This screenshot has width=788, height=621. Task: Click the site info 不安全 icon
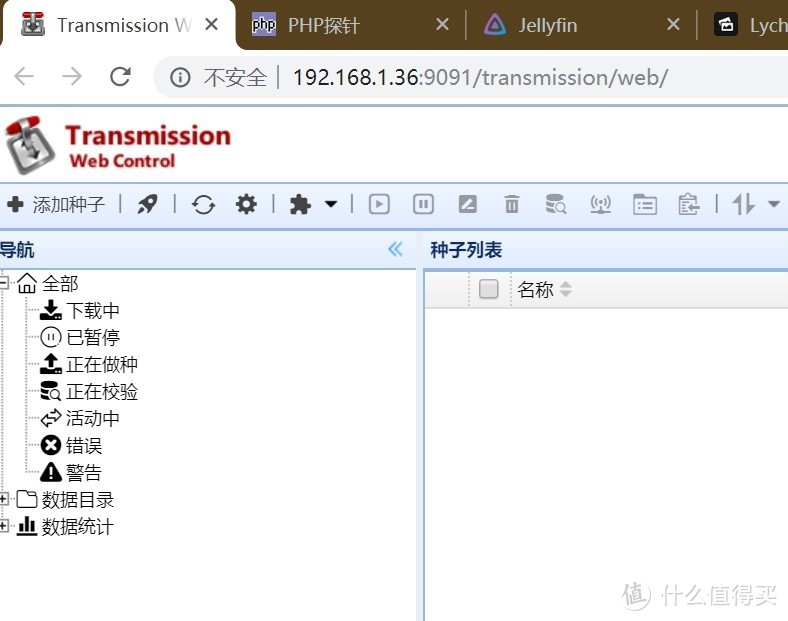(x=180, y=77)
